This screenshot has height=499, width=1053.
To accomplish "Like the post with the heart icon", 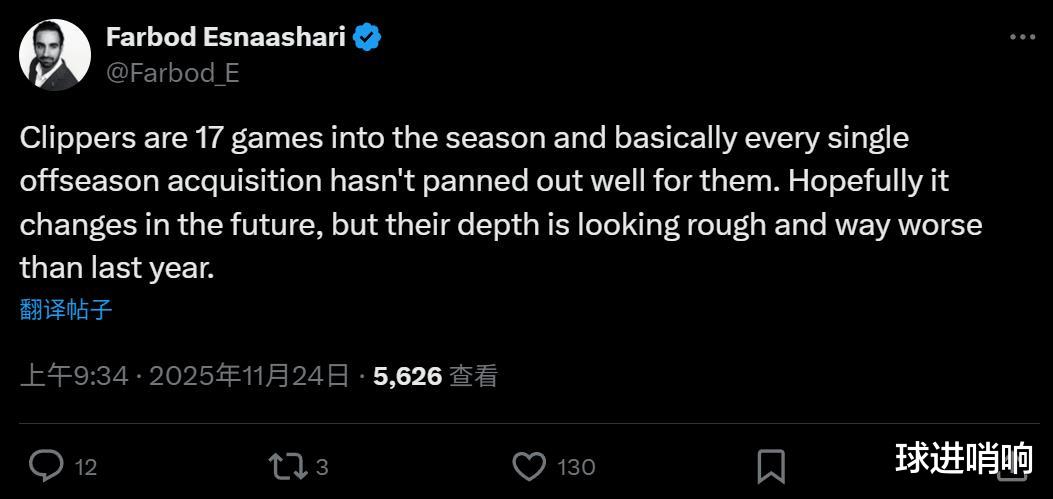I will coord(529,466).
